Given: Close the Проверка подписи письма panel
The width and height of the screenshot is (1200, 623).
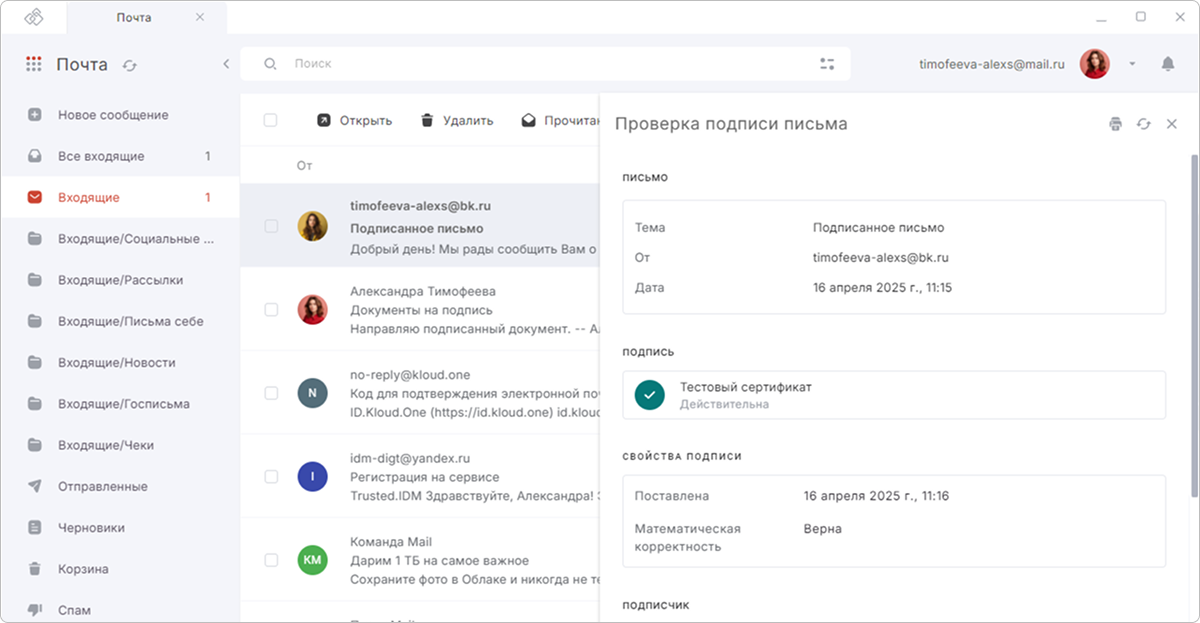Looking at the screenshot, I should [1172, 124].
